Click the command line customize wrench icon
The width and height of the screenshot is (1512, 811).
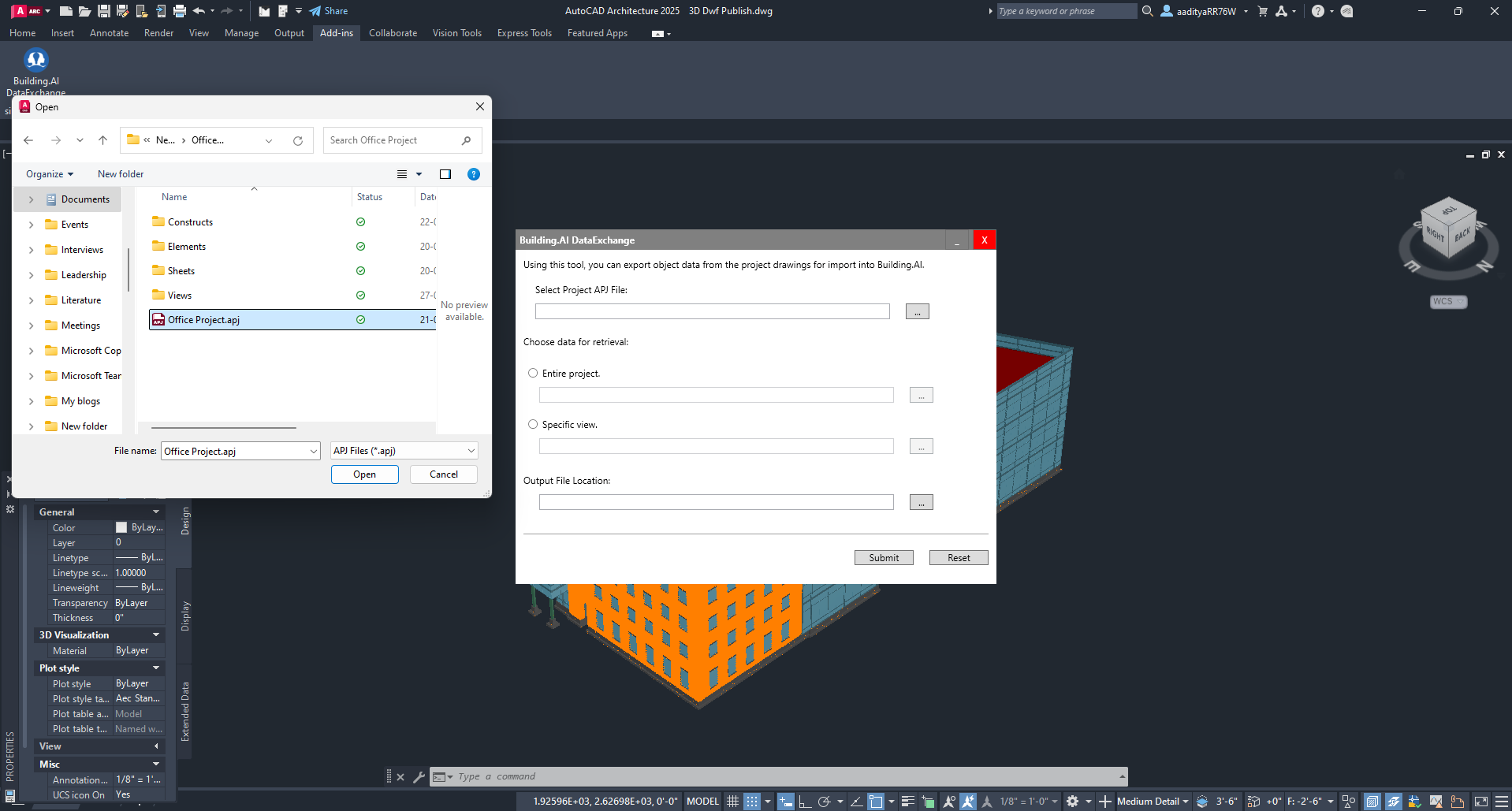[x=419, y=777]
